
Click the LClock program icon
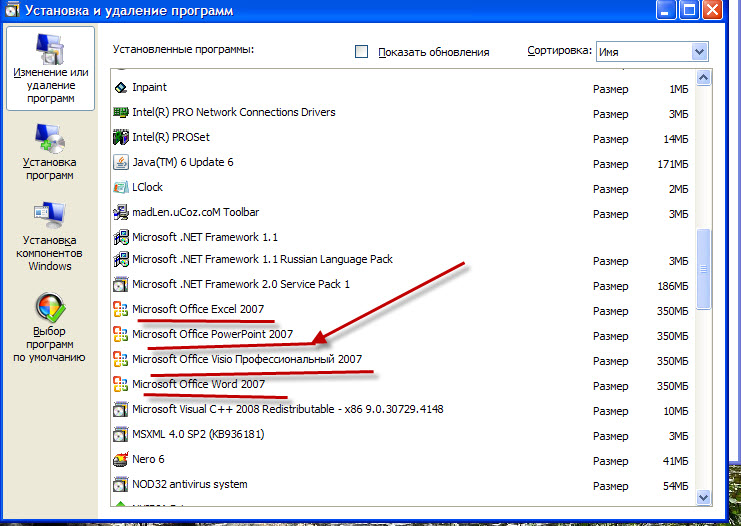point(121,187)
